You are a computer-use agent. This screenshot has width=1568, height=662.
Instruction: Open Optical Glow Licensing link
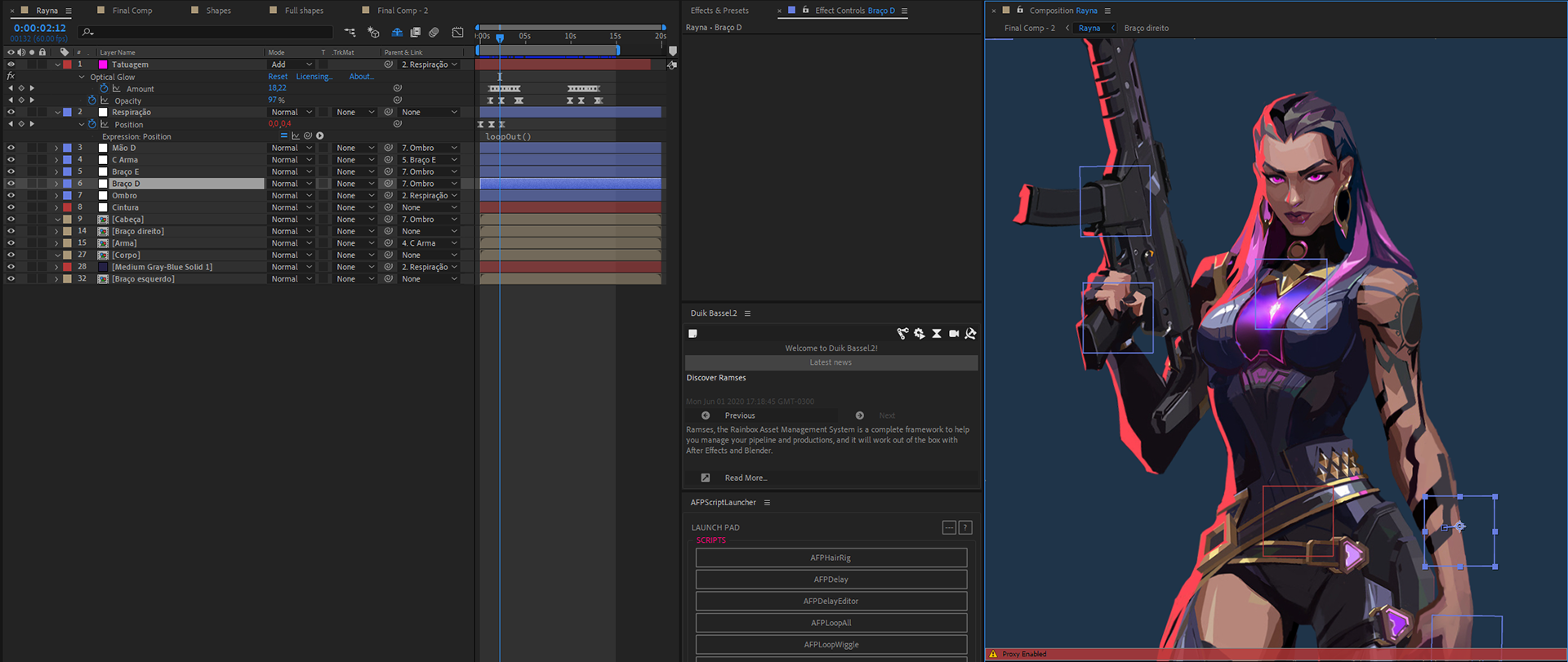314,77
